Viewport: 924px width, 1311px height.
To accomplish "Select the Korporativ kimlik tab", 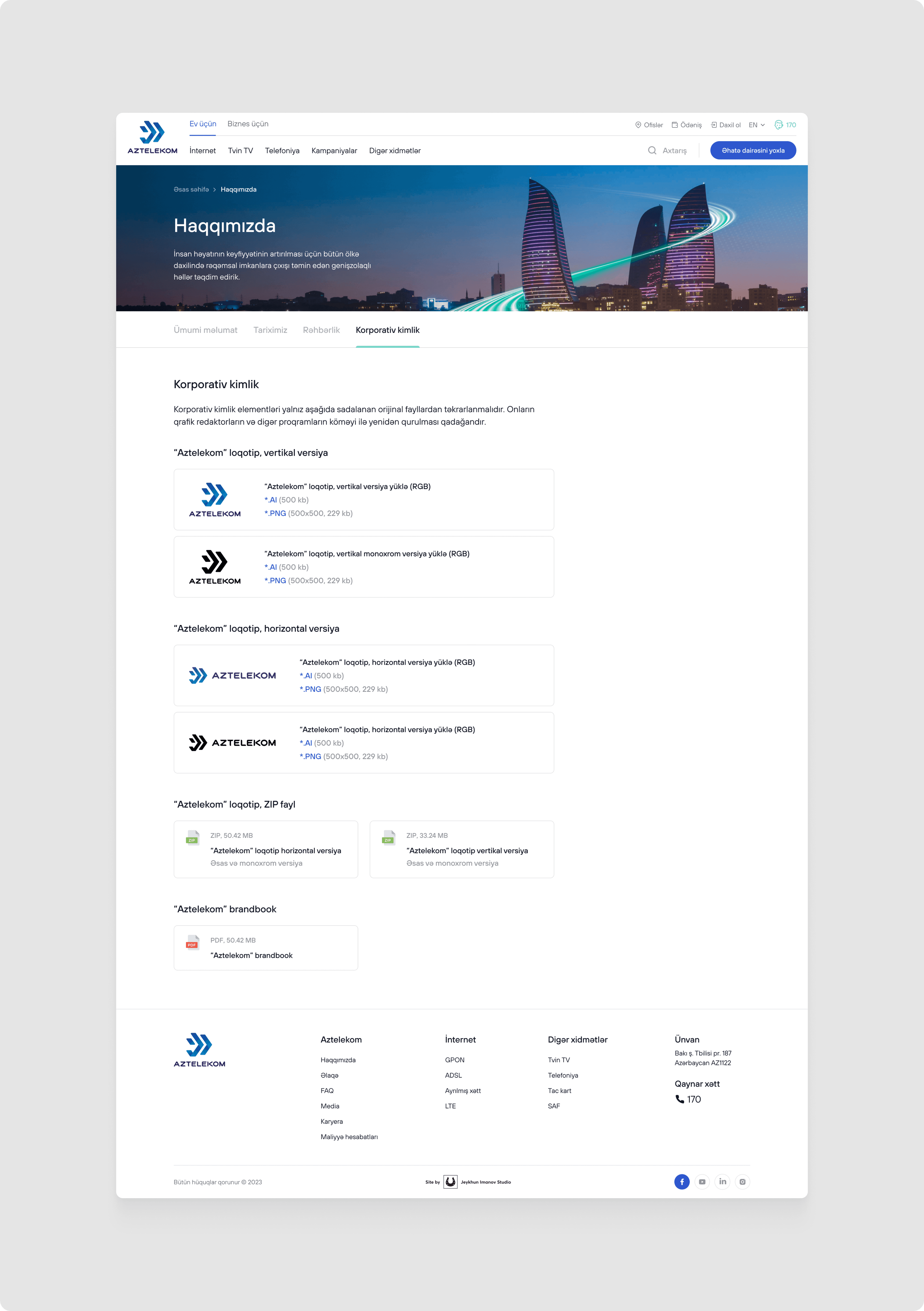I will (x=388, y=330).
